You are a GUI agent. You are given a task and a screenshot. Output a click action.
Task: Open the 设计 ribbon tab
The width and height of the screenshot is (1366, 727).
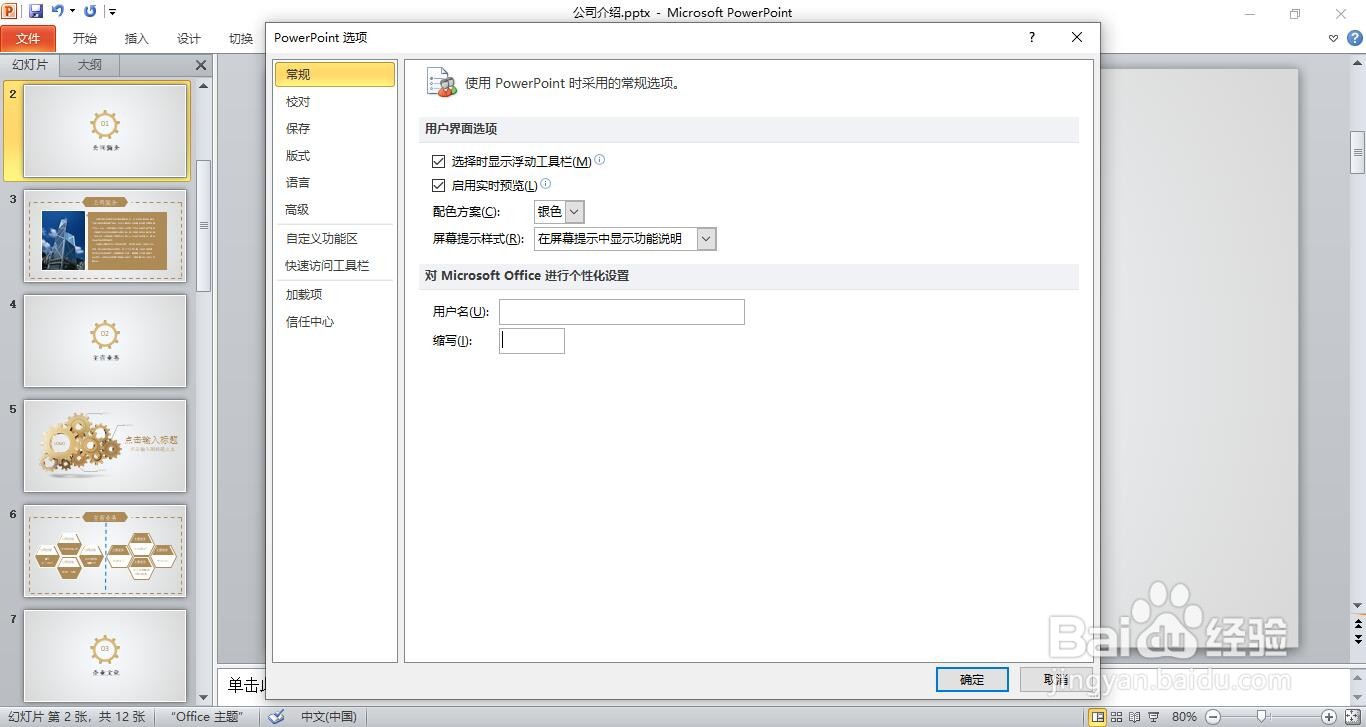point(189,38)
